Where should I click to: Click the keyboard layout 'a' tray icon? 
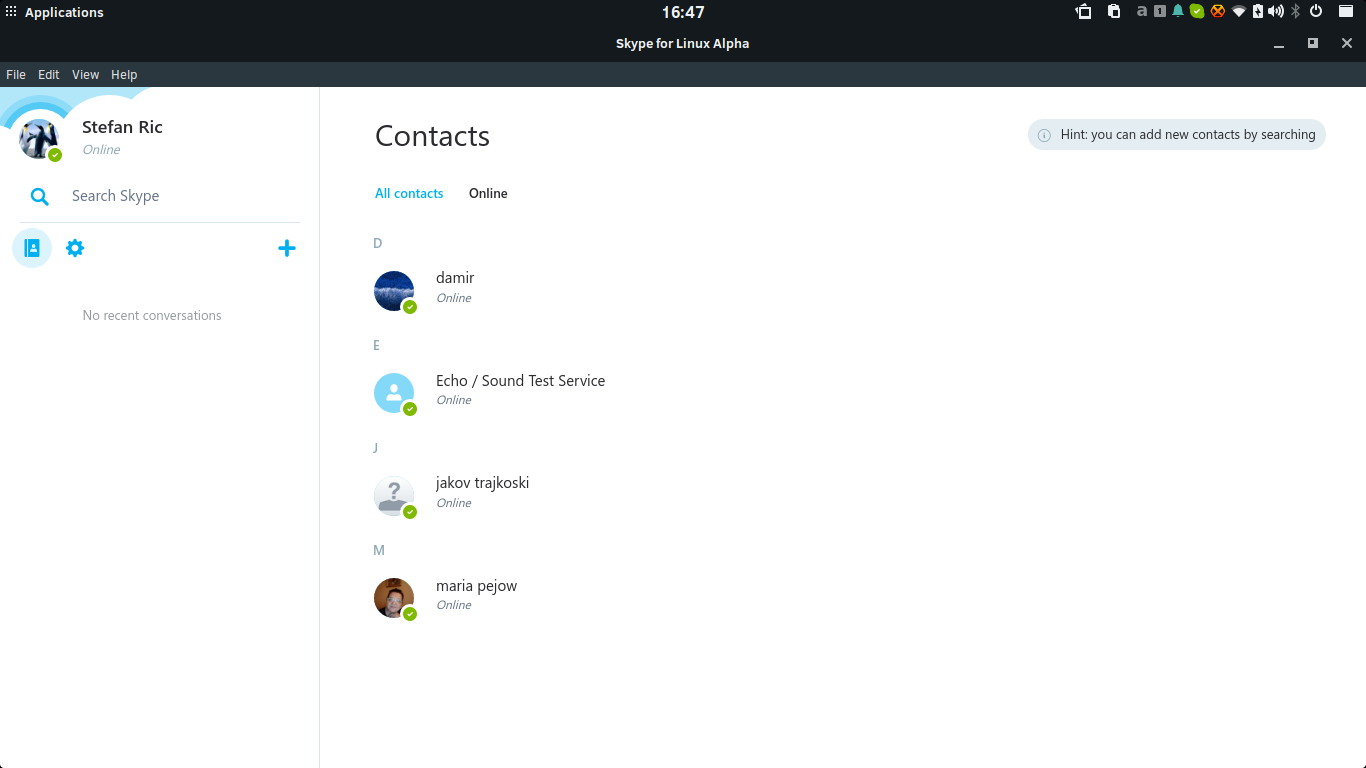click(1142, 11)
